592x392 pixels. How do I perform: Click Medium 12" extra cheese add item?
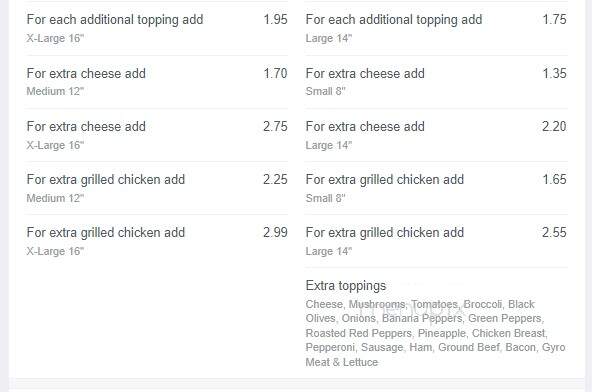(157, 82)
